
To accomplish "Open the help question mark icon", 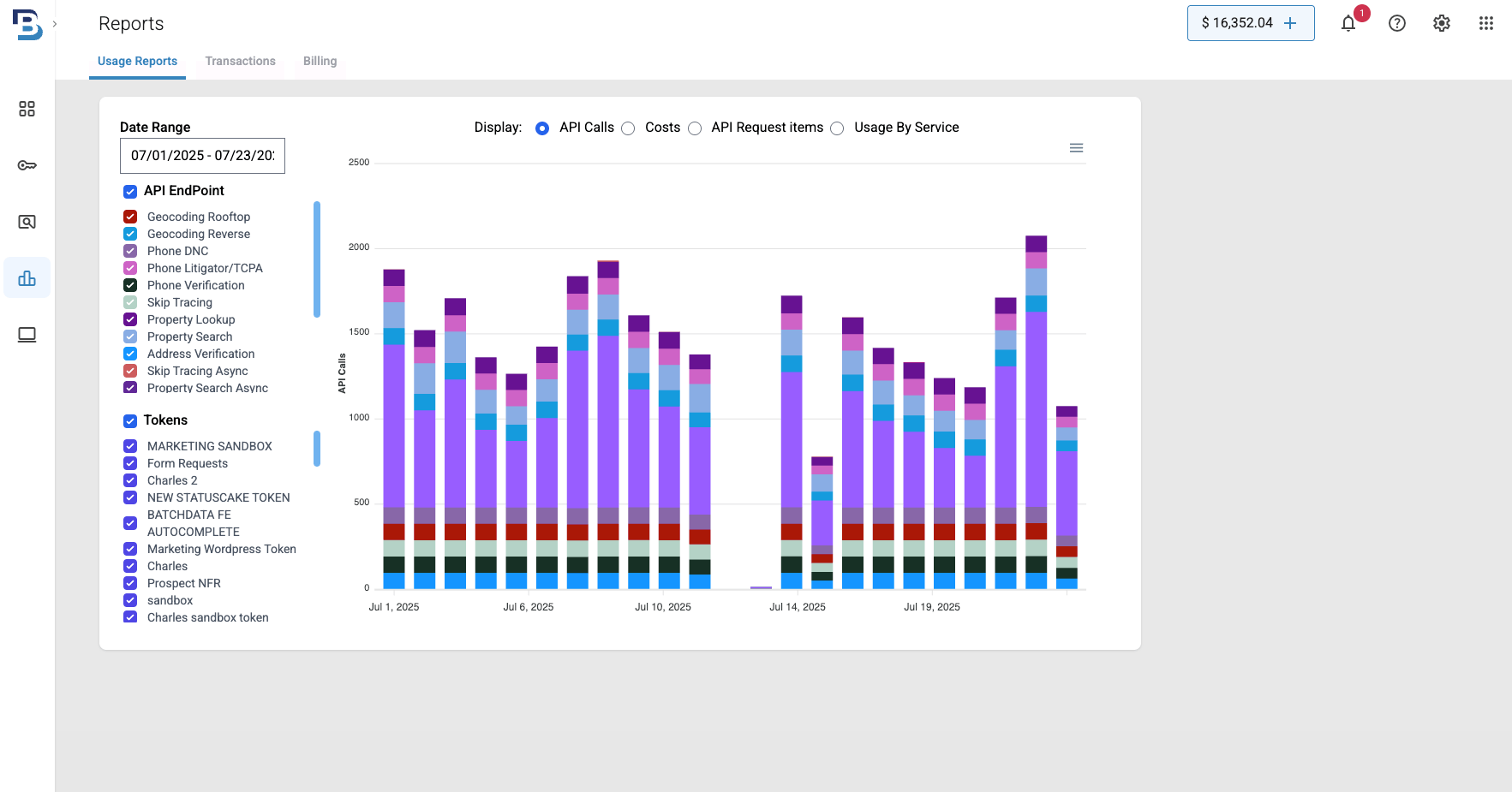I will [1397, 24].
